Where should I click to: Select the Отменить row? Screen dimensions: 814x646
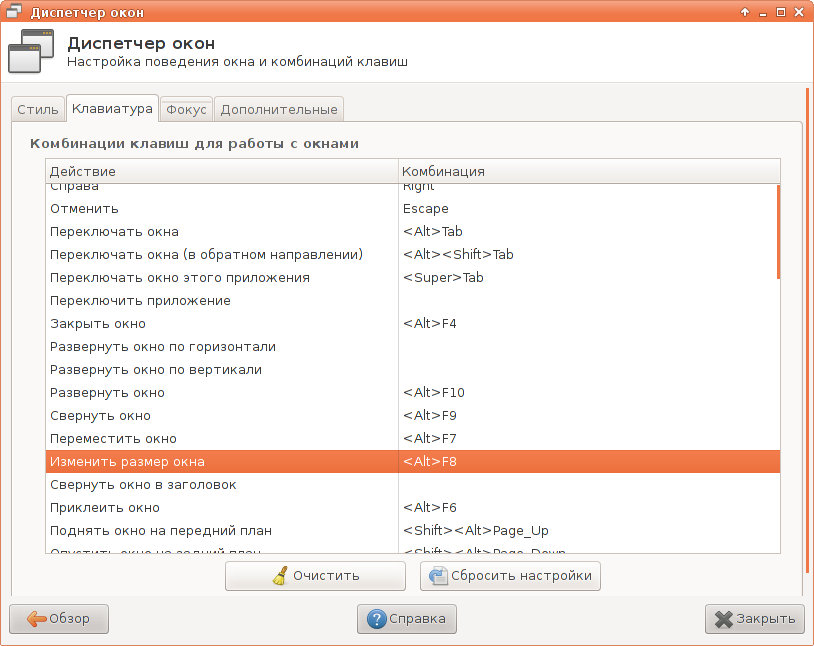(x=413, y=209)
